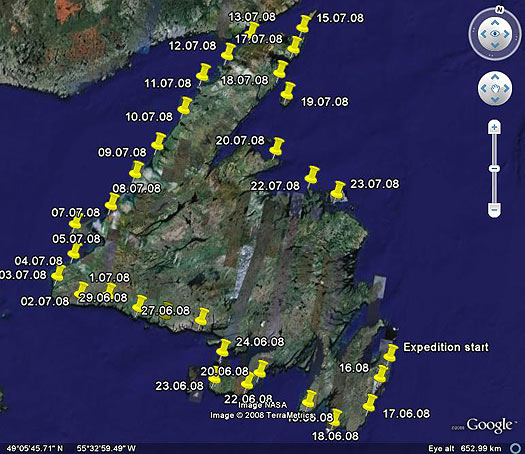
Task: Click the Google logo
Action: (x=489, y=426)
